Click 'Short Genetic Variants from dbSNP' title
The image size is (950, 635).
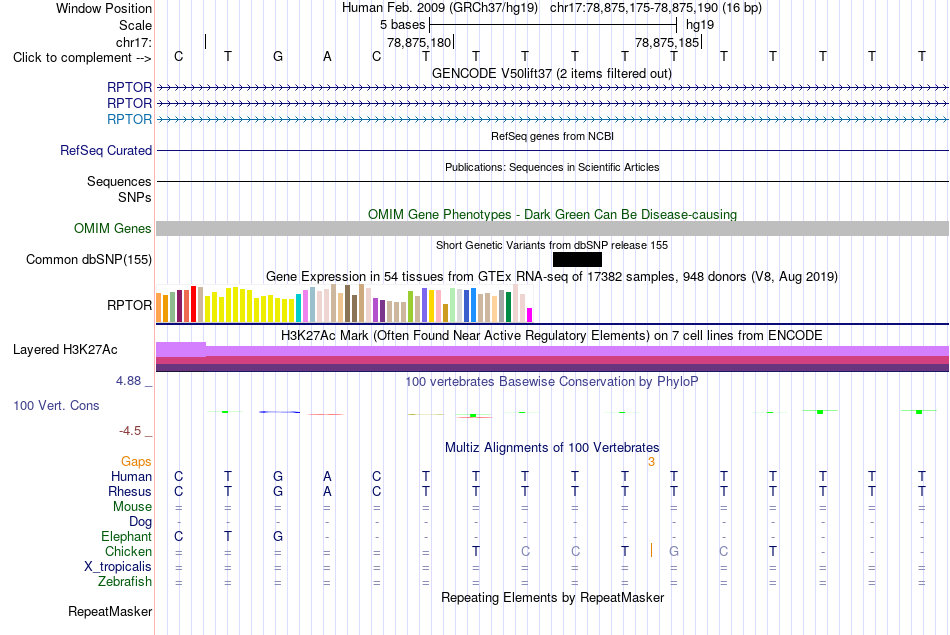[552, 245]
